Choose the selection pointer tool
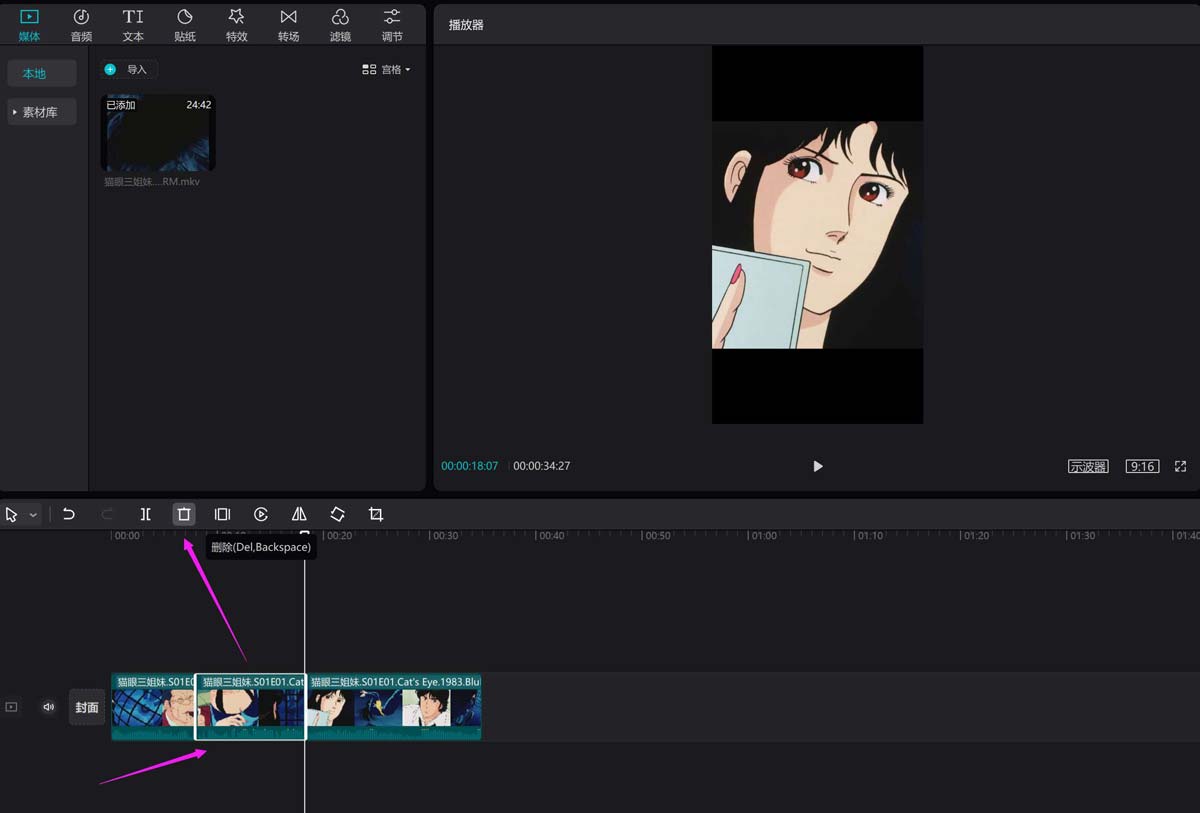Image resolution: width=1200 pixels, height=813 pixels. [x=12, y=514]
